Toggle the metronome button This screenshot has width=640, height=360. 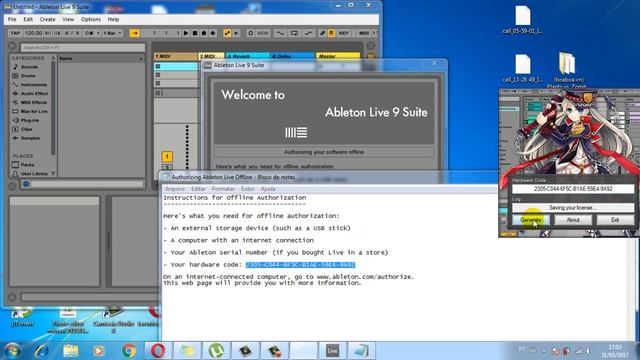point(89,33)
